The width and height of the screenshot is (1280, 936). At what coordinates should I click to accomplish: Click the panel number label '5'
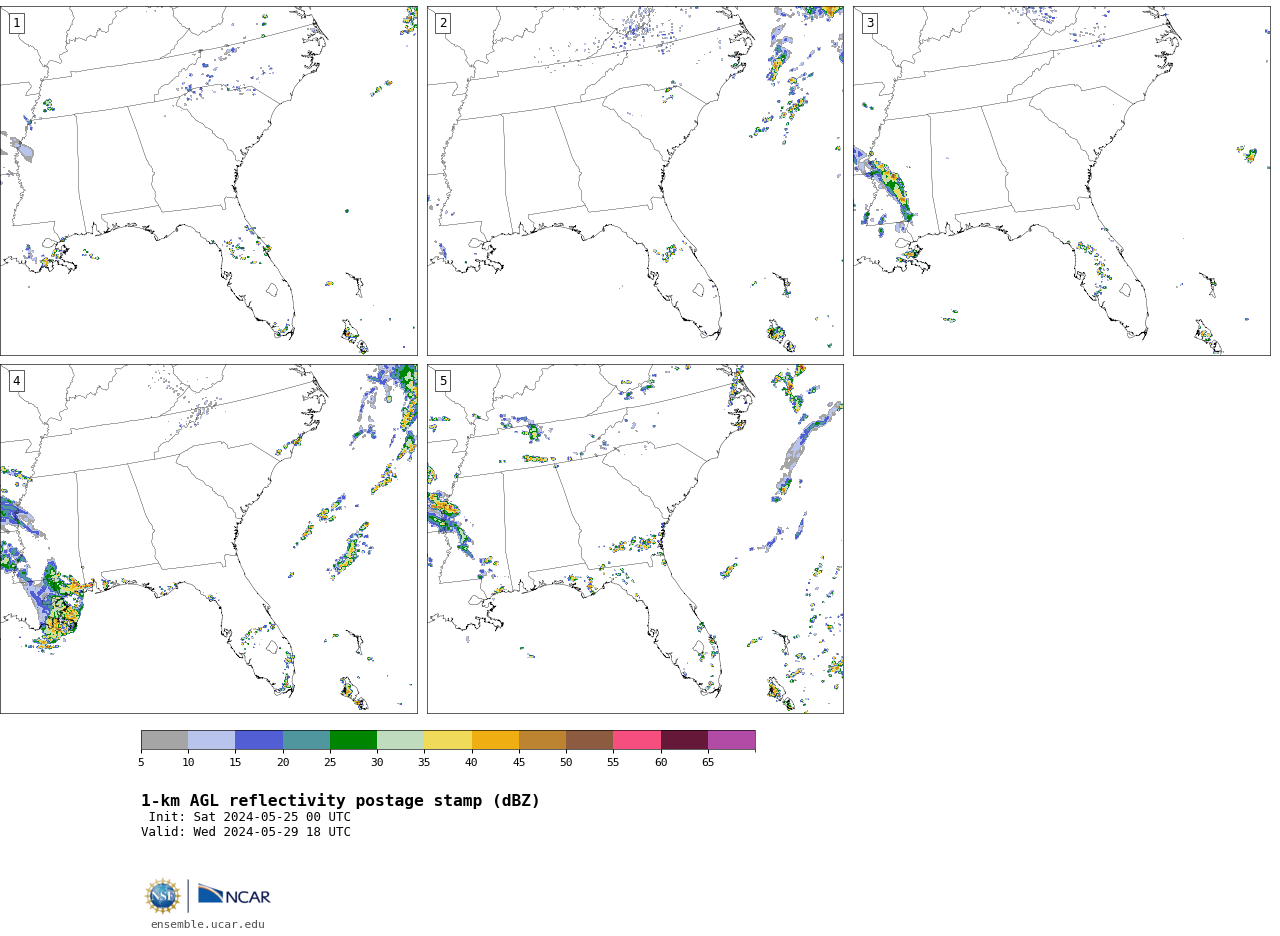click(443, 381)
